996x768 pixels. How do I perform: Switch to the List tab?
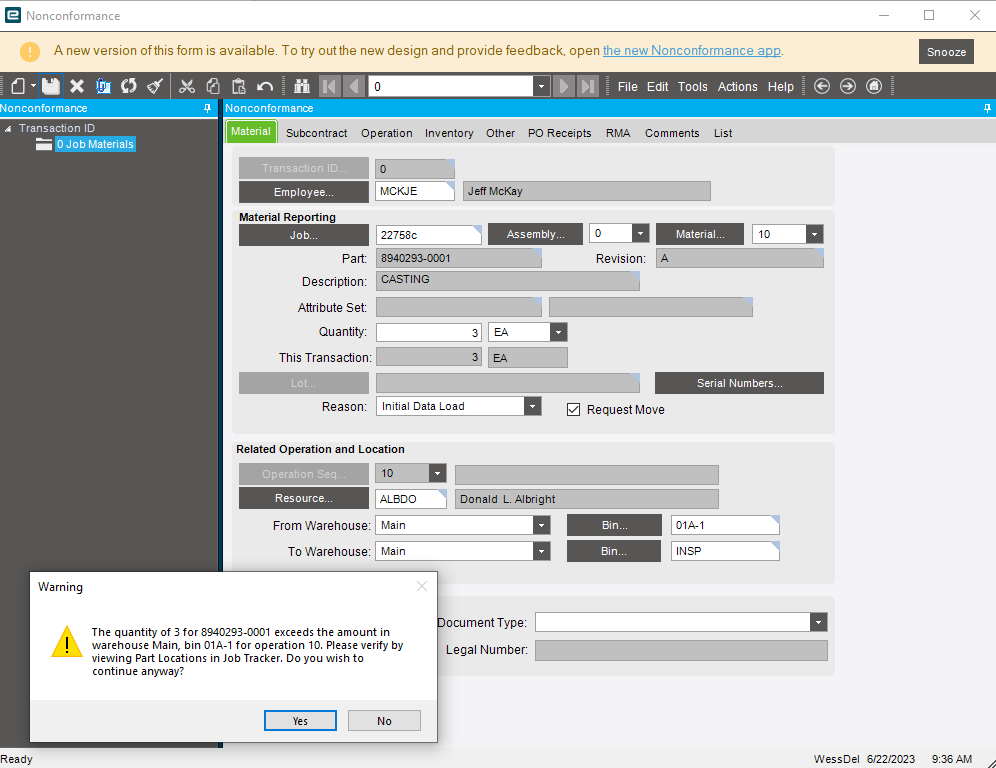[723, 133]
